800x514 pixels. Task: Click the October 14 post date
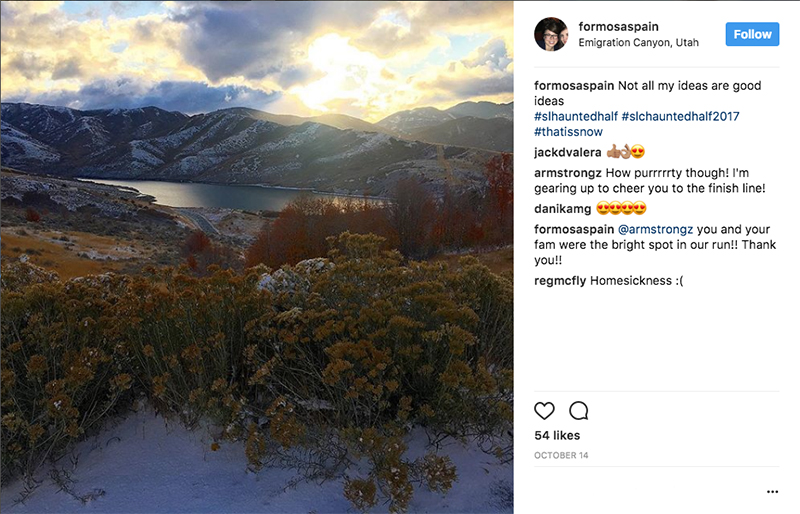click(x=561, y=455)
